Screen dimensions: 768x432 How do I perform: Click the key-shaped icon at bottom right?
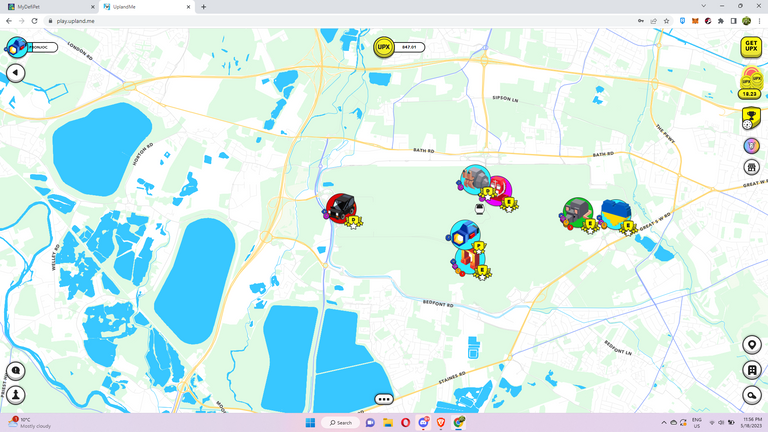tap(752, 395)
